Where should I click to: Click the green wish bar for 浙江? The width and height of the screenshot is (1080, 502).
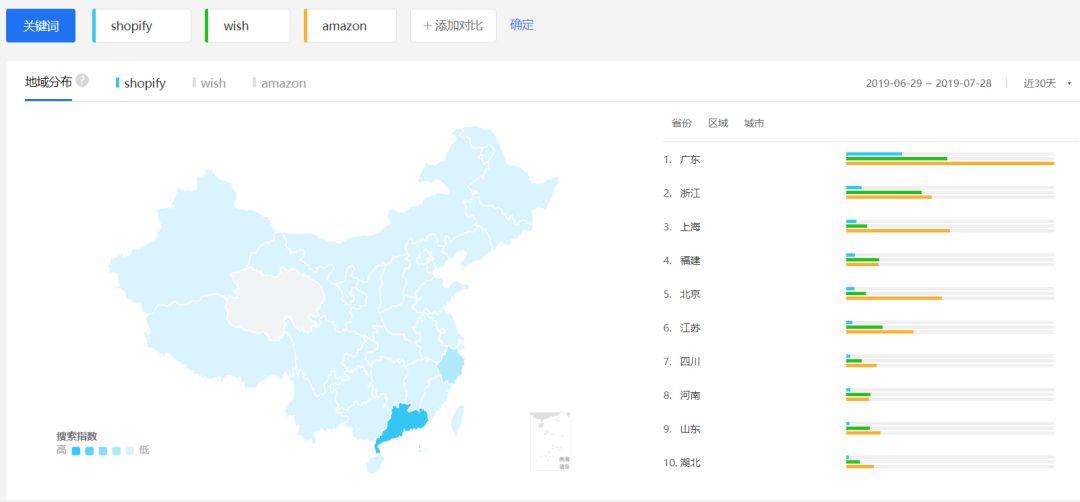click(884, 192)
